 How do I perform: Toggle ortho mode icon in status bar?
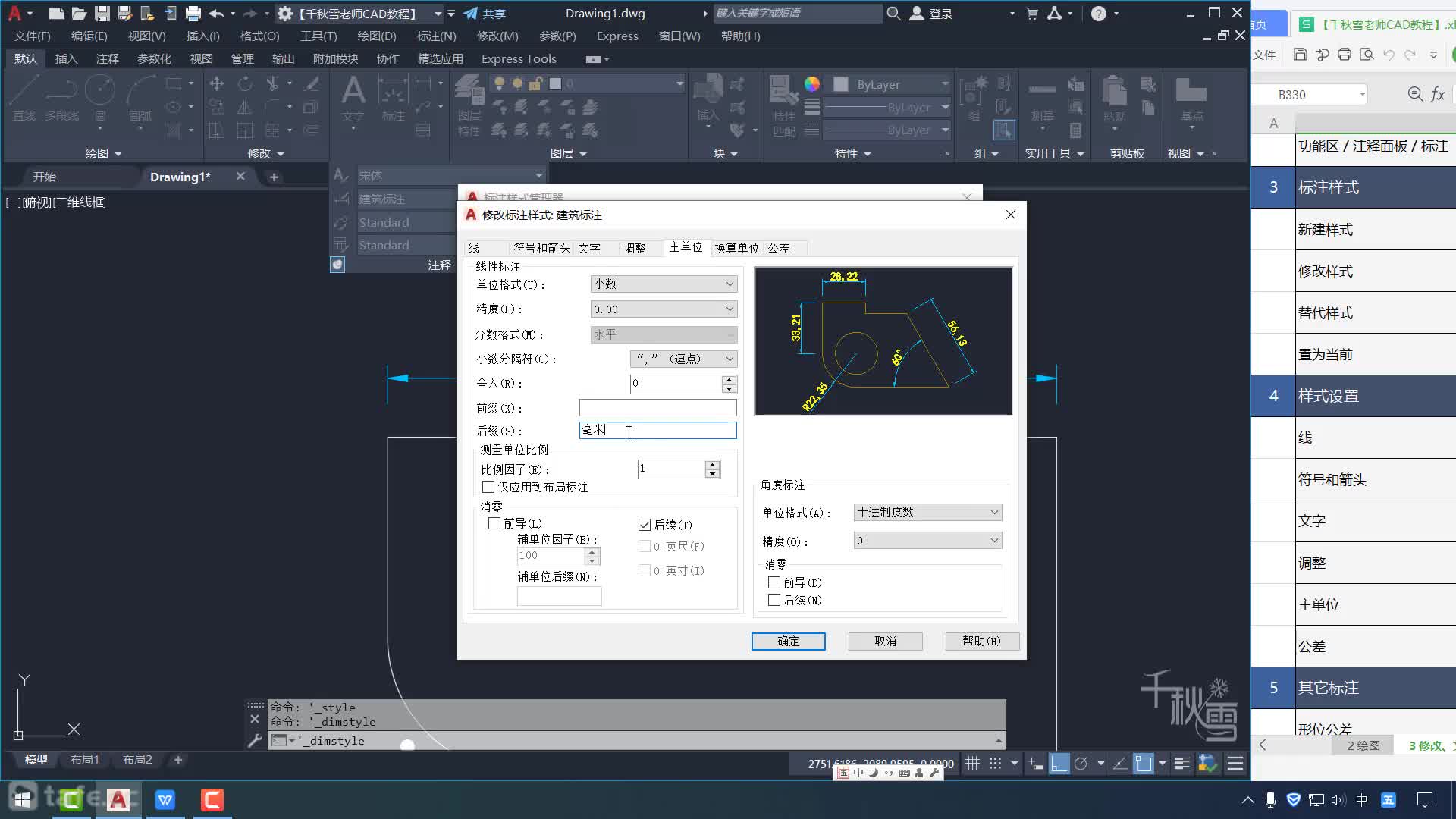[1059, 764]
